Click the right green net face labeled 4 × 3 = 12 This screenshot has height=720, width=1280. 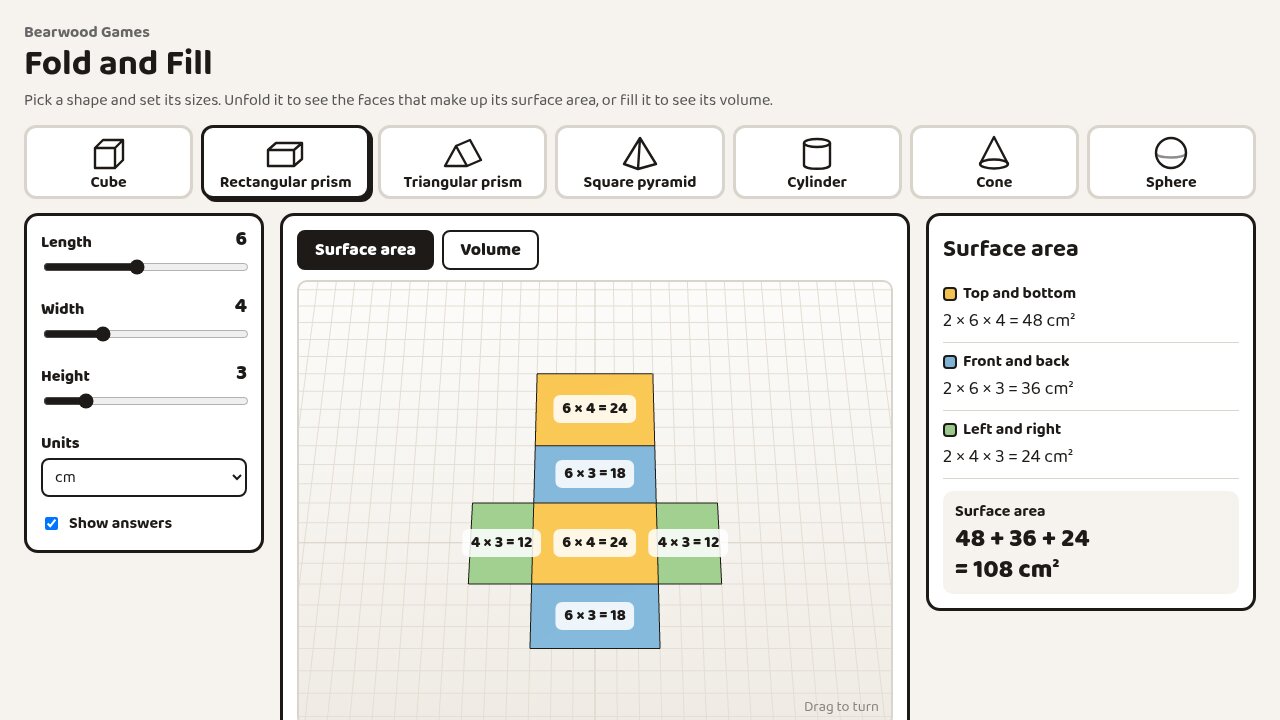(x=689, y=543)
